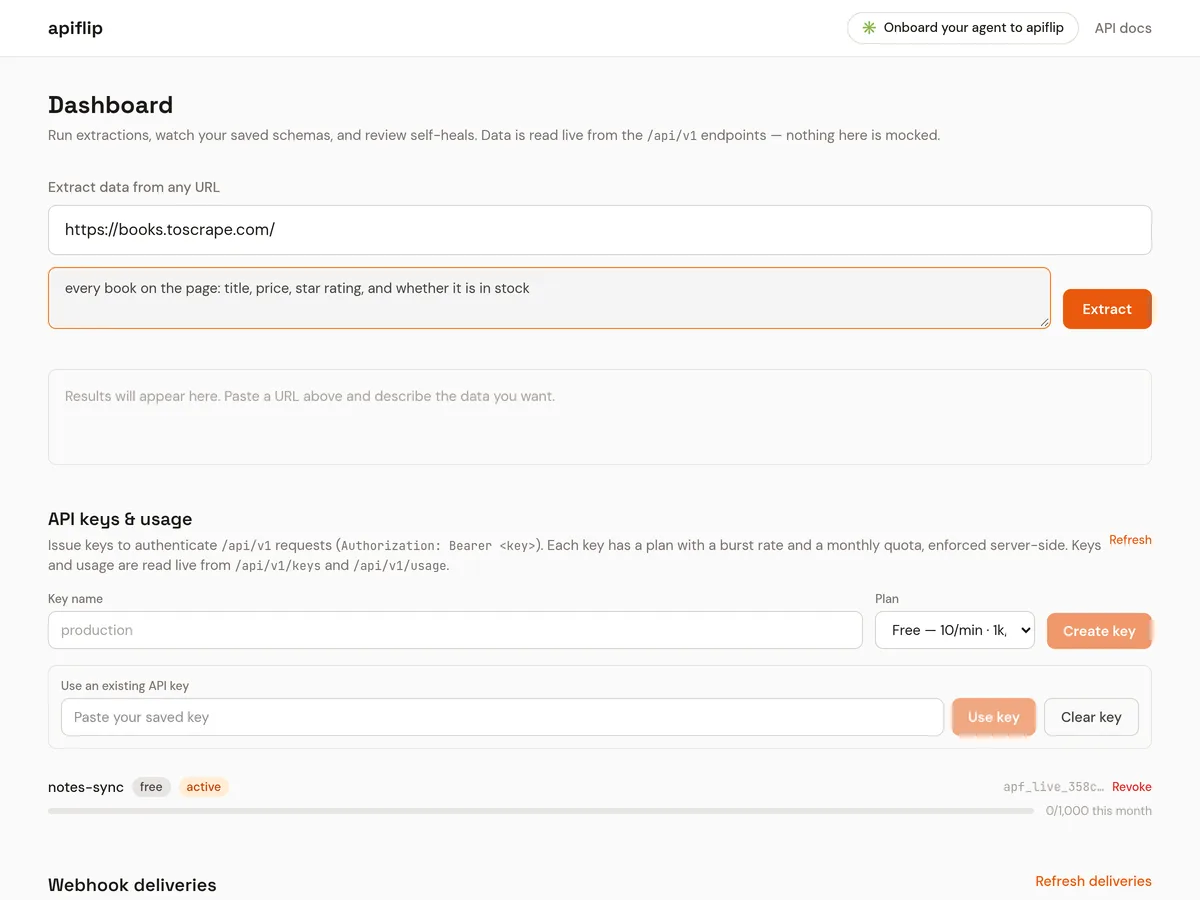Revoke the notes-sync key
This screenshot has height=900, width=1200.
tap(1132, 787)
